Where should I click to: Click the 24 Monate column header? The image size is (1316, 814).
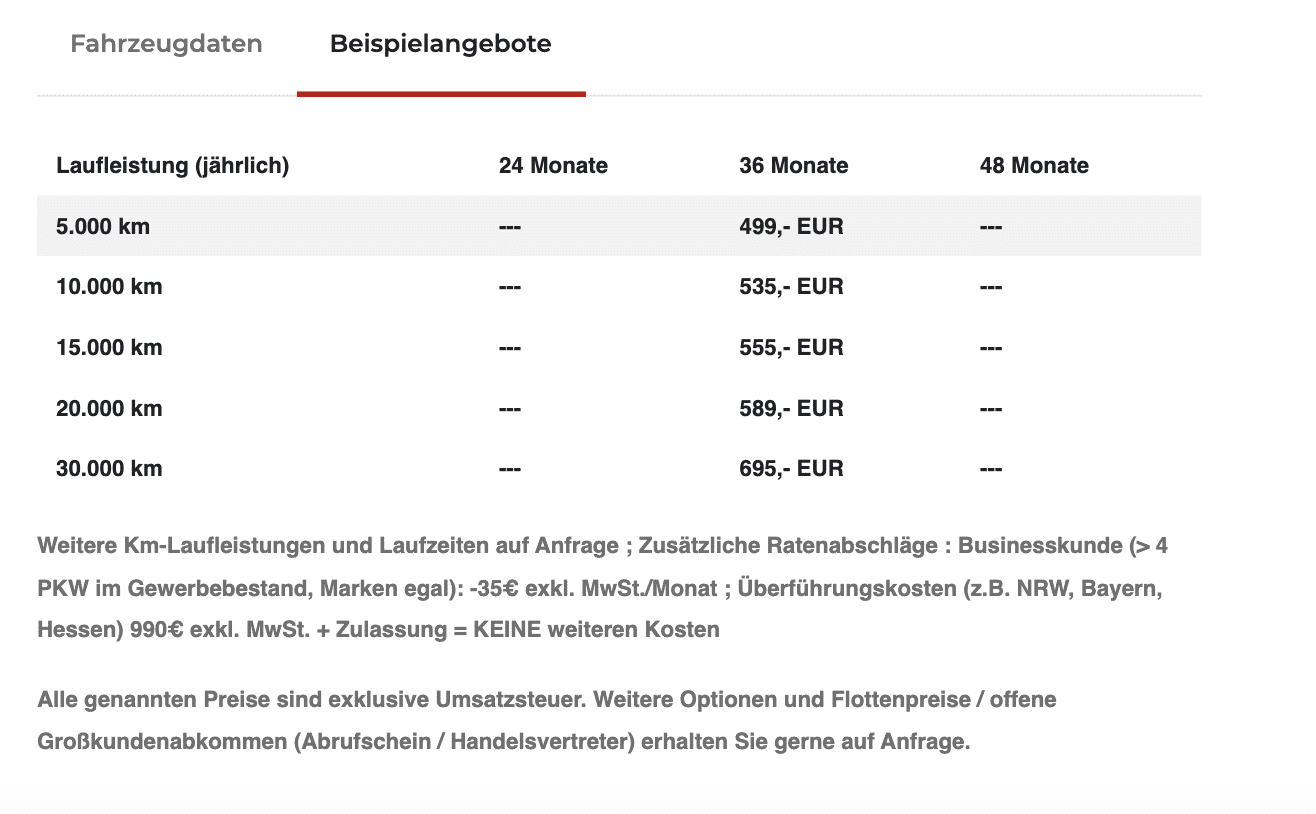553,166
